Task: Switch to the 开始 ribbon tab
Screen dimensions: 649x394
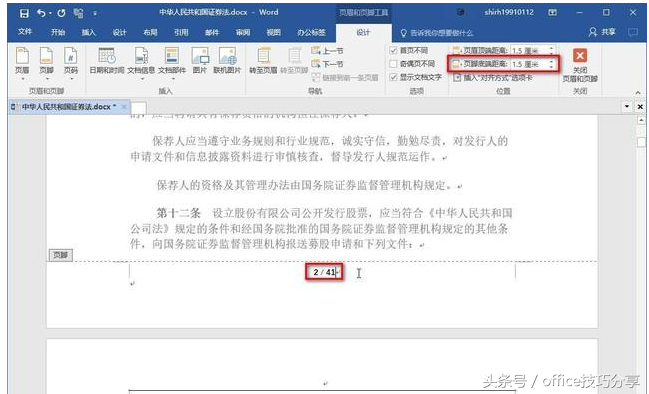Action: point(58,32)
